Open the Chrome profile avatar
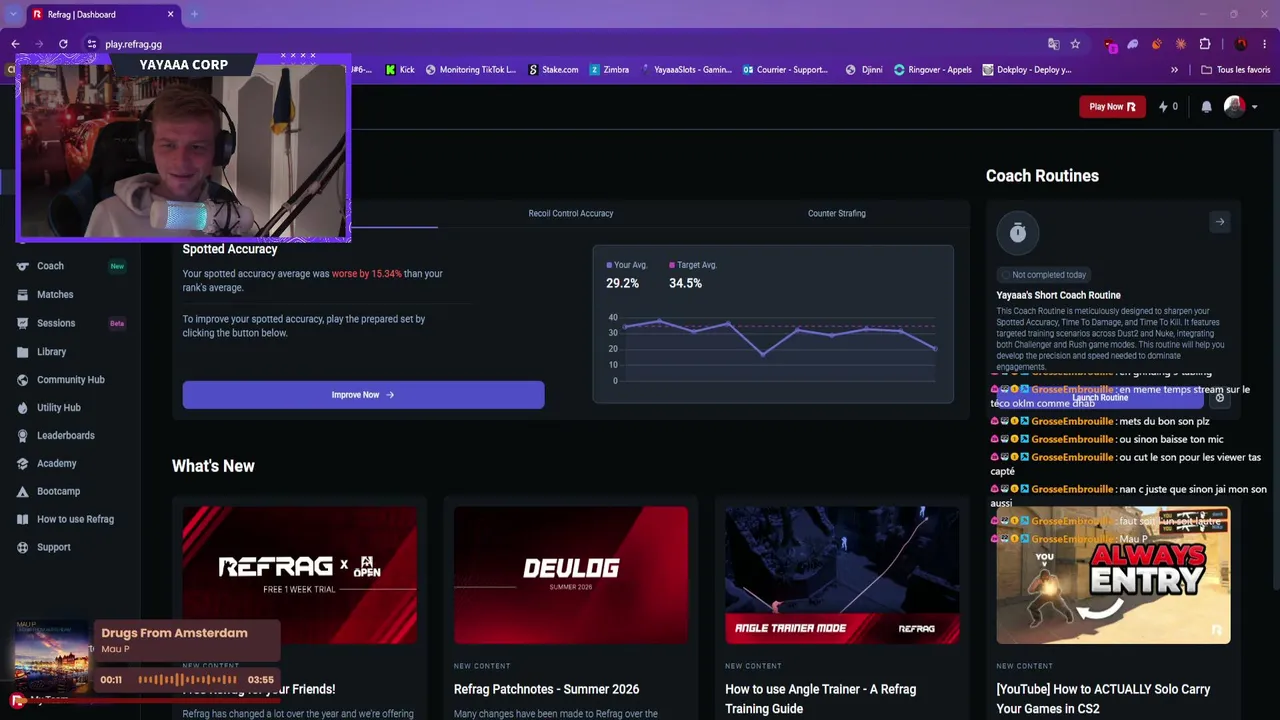 pyautogui.click(x=1241, y=44)
